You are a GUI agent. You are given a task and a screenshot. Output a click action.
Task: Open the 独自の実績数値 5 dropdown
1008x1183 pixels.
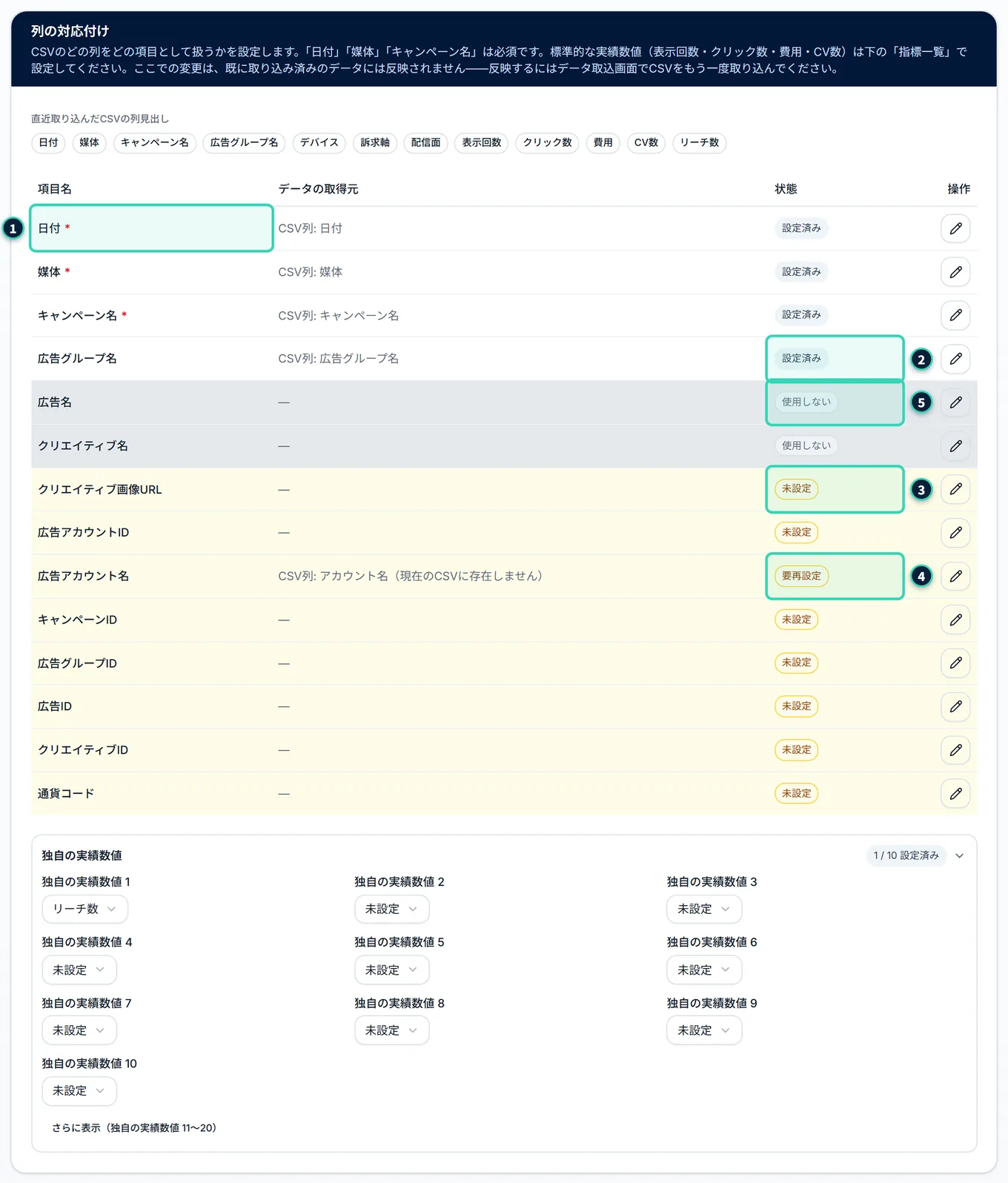click(391, 970)
